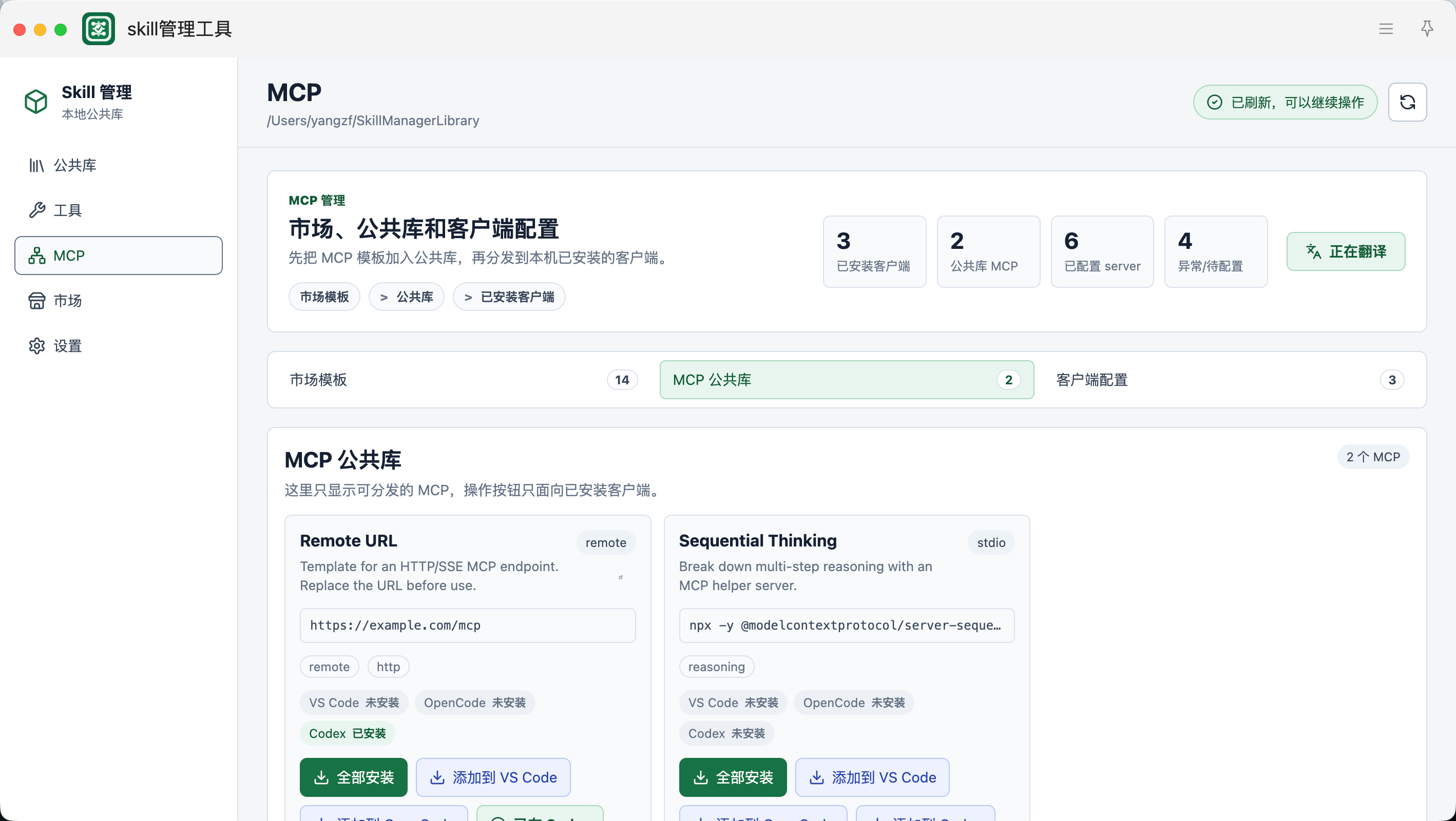1456x821 pixels.
Task: Select the MCP 公共库 tab
Action: [x=847, y=380]
